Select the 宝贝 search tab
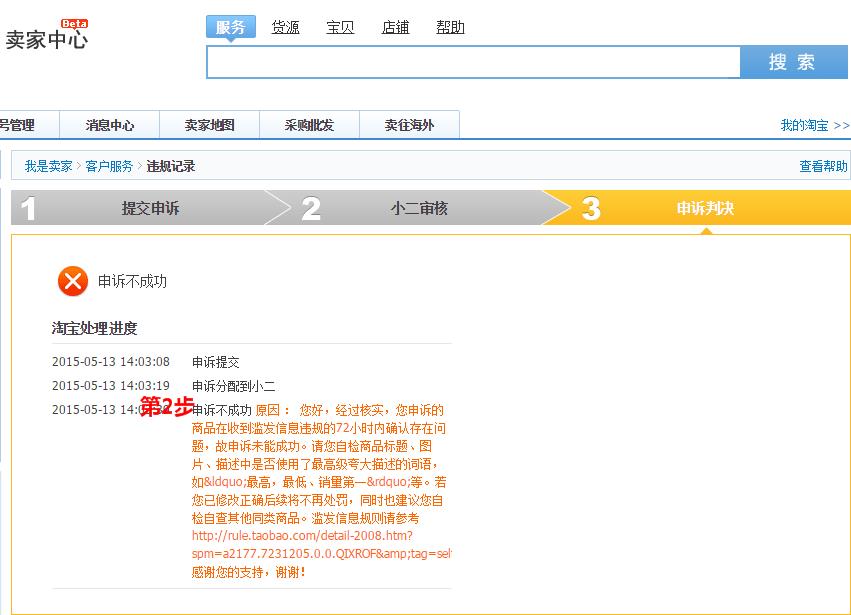851x615 pixels. (x=340, y=27)
